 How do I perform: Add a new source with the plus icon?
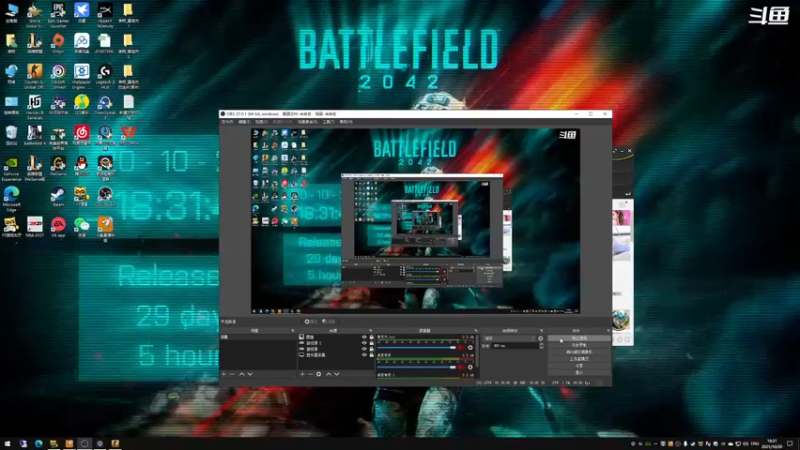click(302, 374)
